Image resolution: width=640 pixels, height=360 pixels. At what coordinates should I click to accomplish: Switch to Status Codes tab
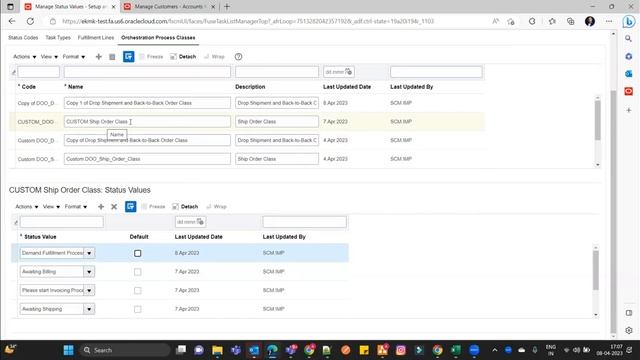(x=23, y=38)
